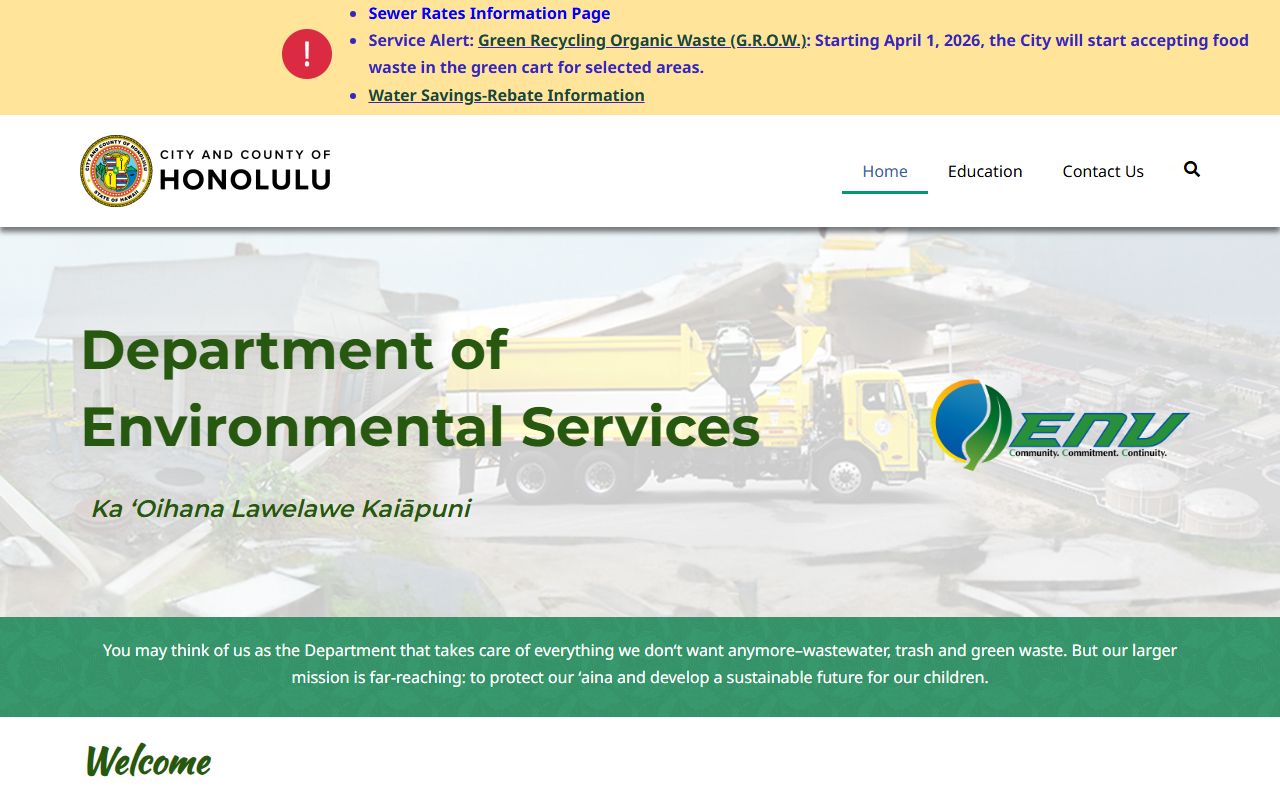The height and width of the screenshot is (800, 1280).
Task: Click Ka ʻOihana Lawelawe Kaiāpuni subtitle
Action: [x=280, y=509]
